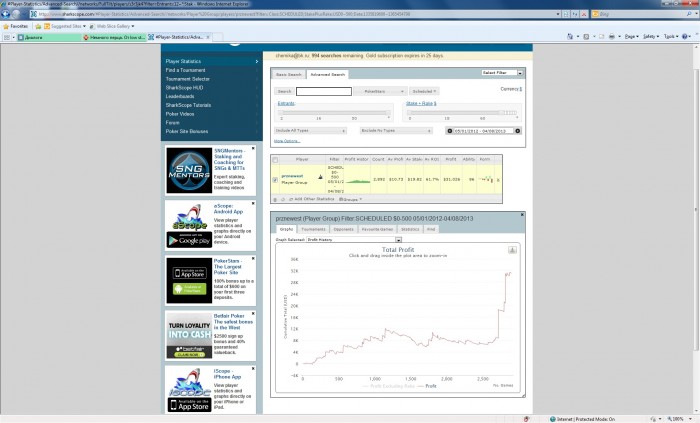Switch to the Basic Search tab
The image size is (700, 423).
coord(288,75)
